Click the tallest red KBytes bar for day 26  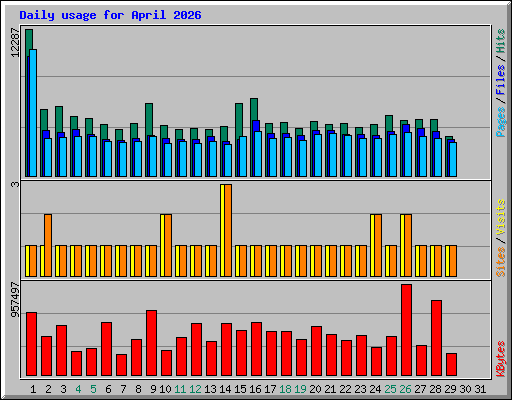coord(406,330)
